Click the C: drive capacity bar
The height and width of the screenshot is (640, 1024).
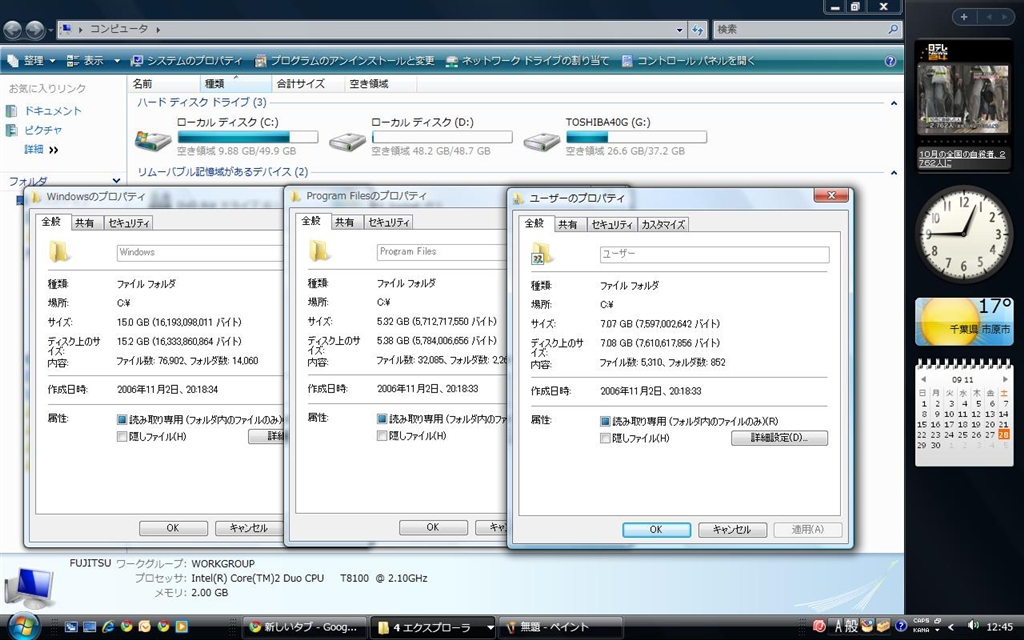(248, 137)
